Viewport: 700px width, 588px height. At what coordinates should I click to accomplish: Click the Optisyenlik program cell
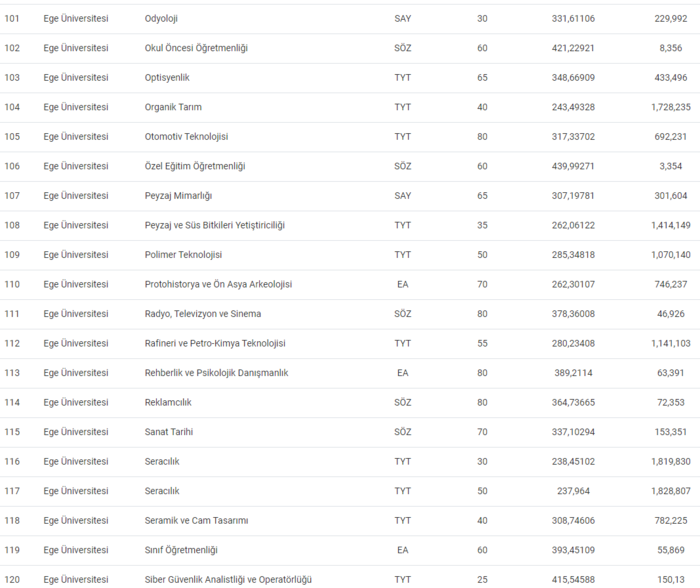pyautogui.click(x=167, y=78)
